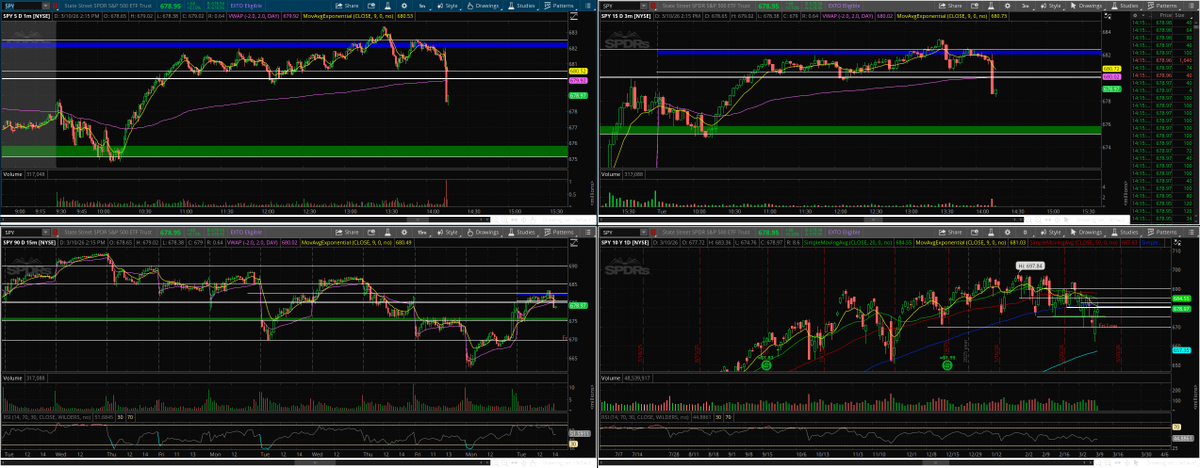The image size is (1200, 468).
Task: Click the VWAP (-2.0, 2.0, DAY) label in the 1m chart
Action: 254,16
